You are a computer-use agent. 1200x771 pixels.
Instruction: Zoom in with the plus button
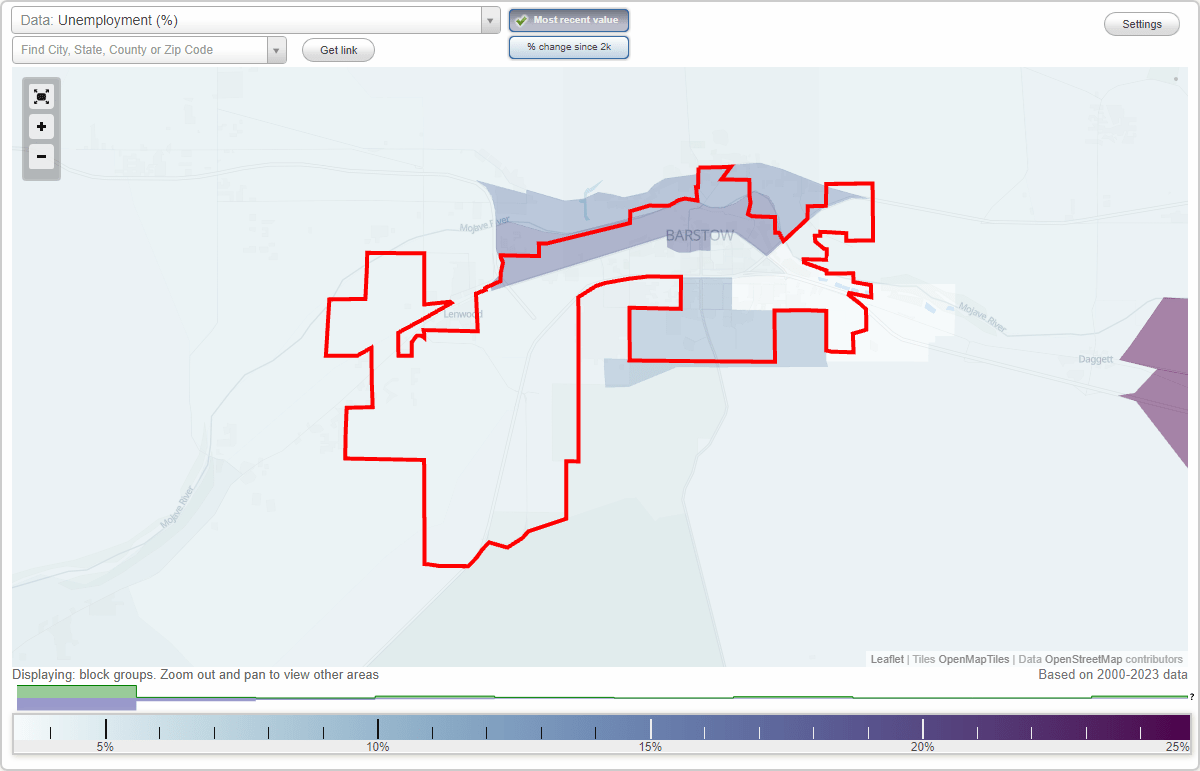click(41, 127)
